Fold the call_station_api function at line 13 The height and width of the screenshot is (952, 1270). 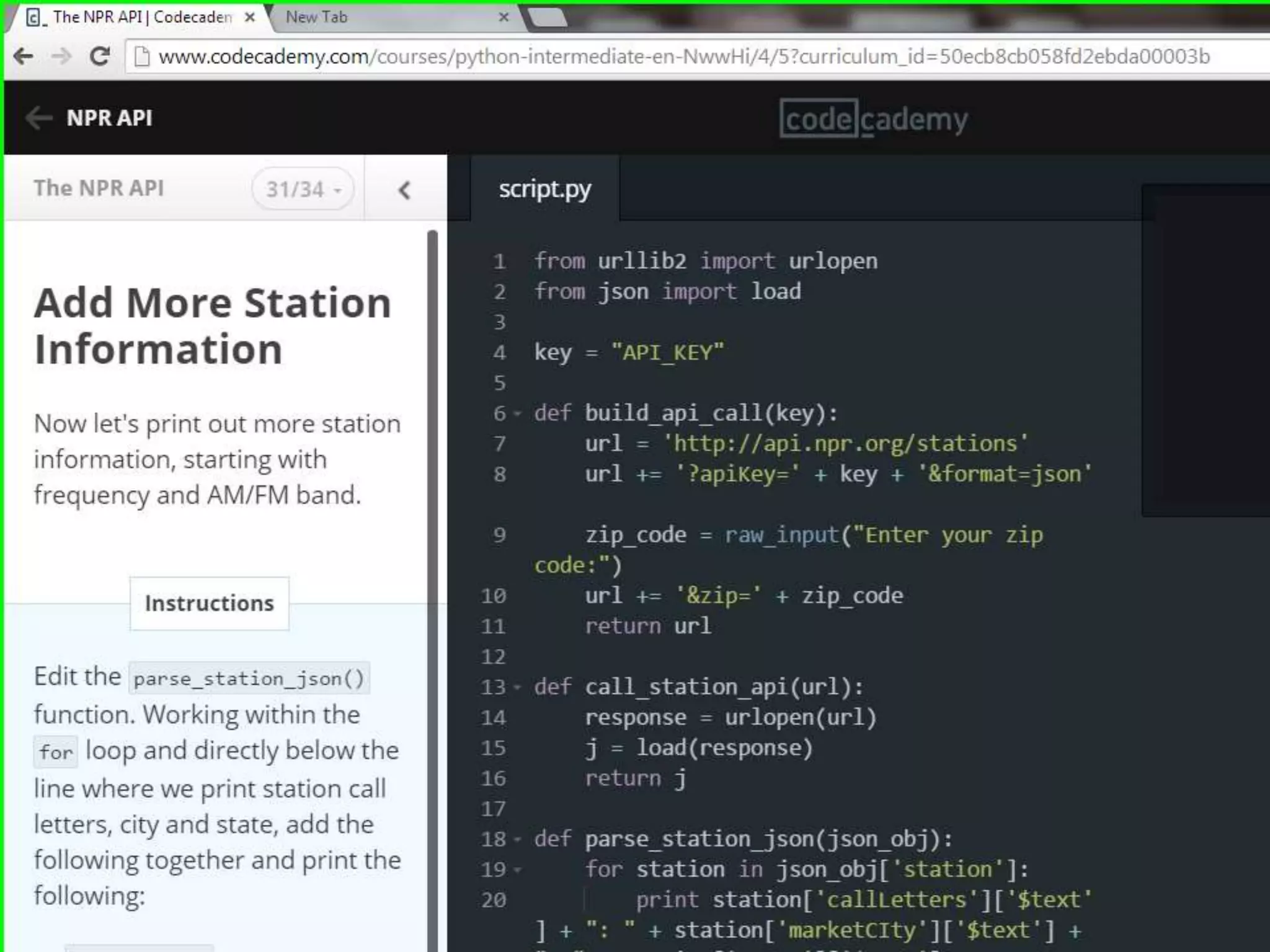[518, 687]
